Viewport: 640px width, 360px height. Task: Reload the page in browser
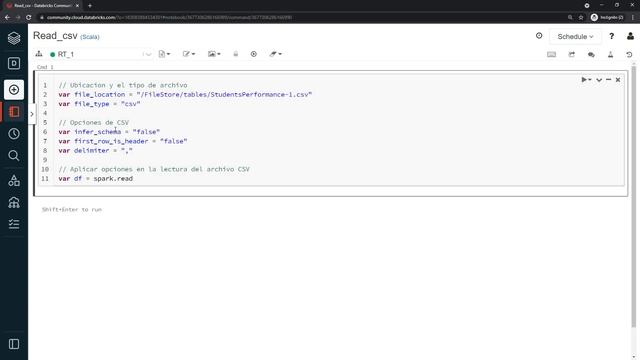tap(29, 18)
